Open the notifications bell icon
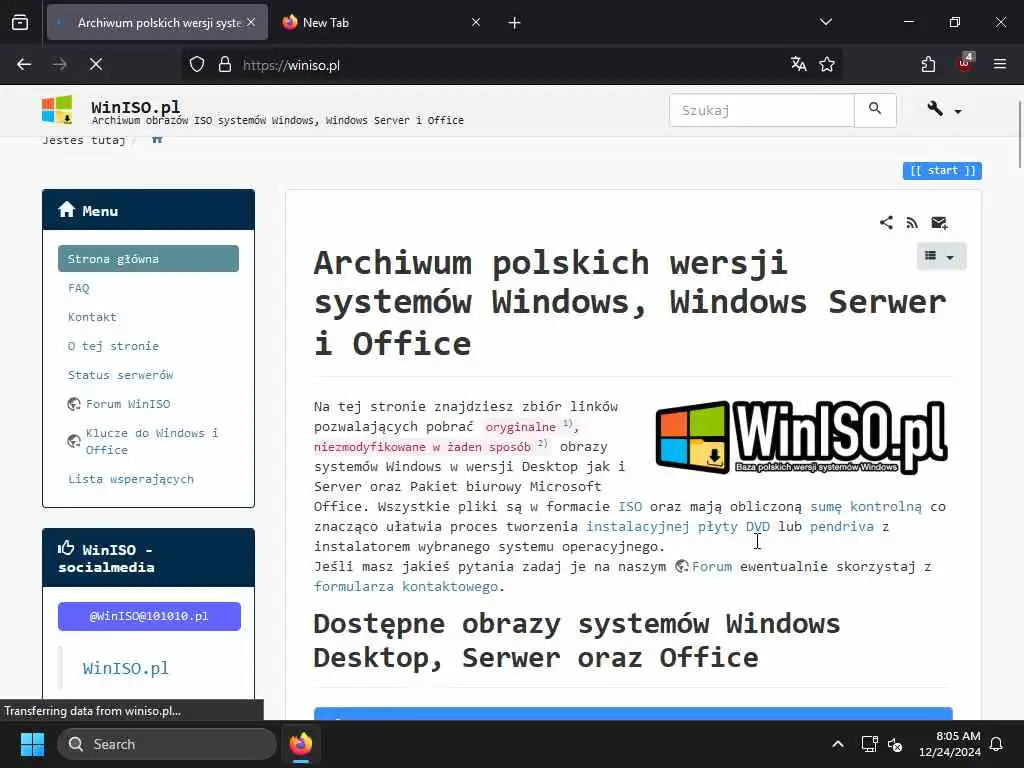1024x768 pixels. click(997, 744)
